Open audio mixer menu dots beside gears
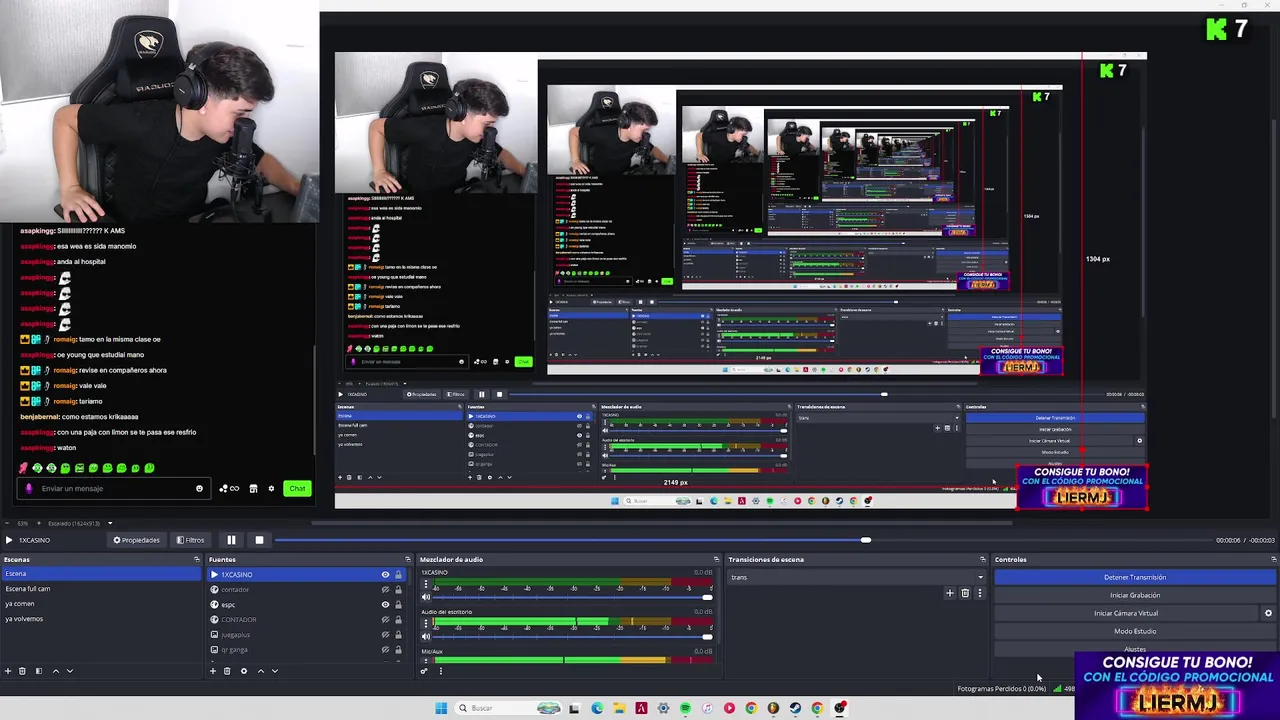 pyautogui.click(x=440, y=671)
